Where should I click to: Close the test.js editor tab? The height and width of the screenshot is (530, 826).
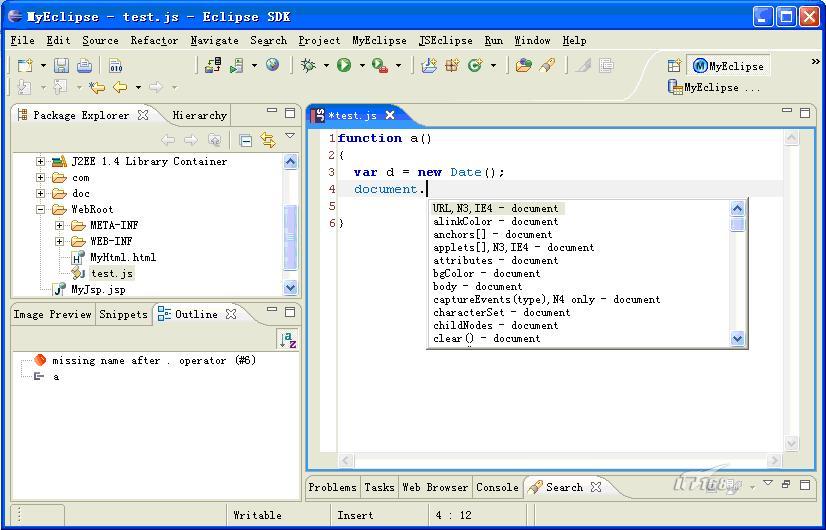click(390, 115)
